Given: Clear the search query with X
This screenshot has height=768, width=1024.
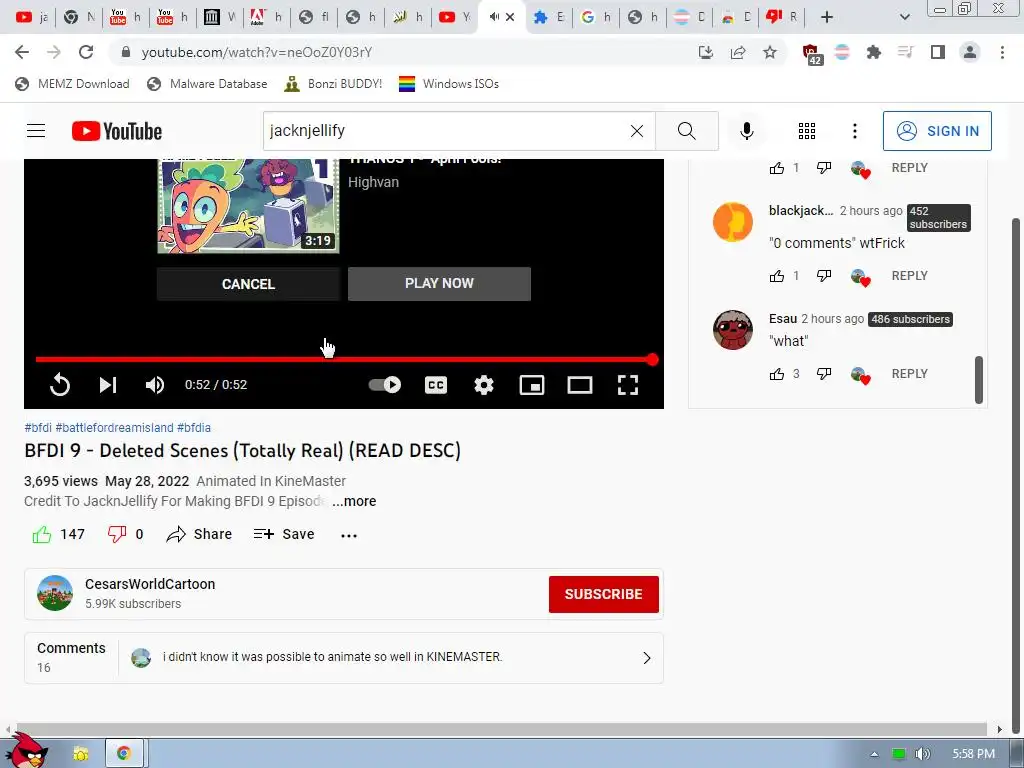Looking at the screenshot, I should tap(637, 131).
